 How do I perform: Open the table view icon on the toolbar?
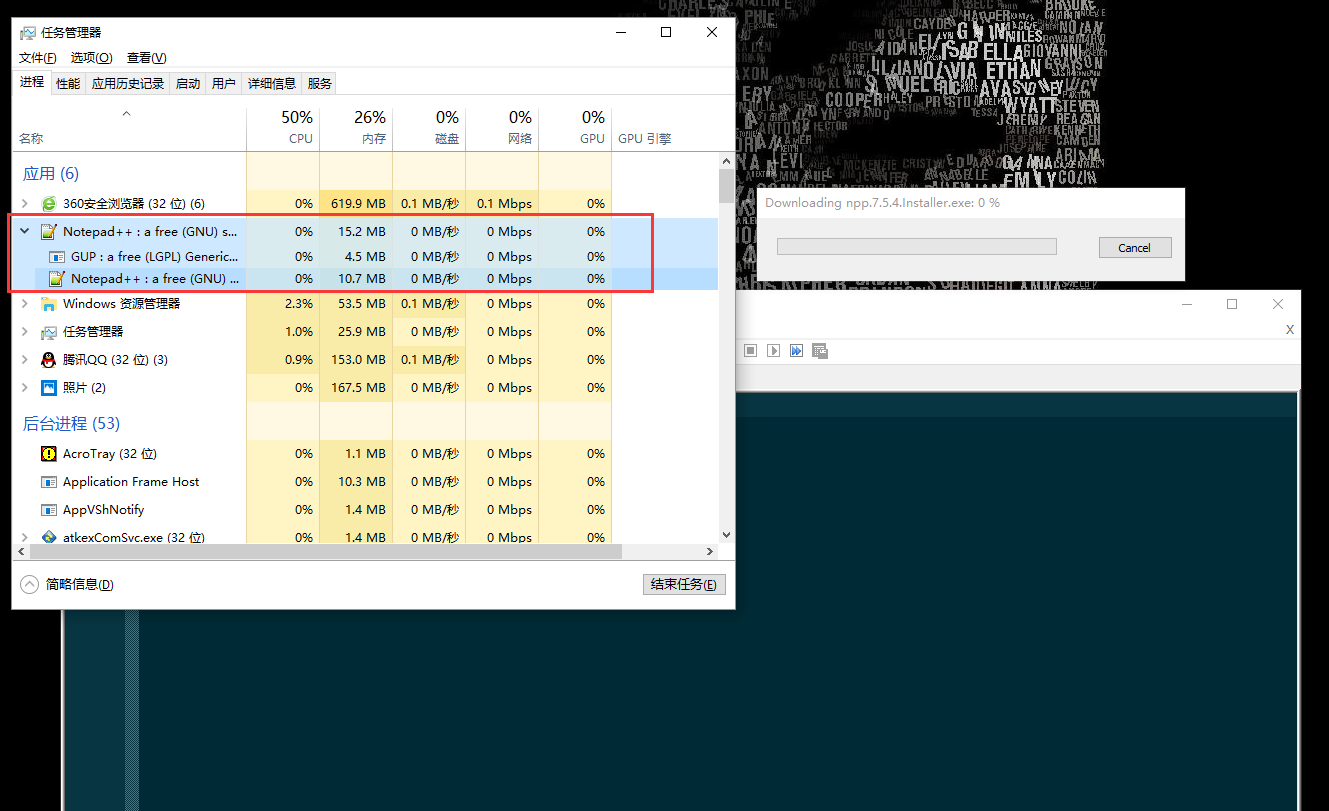pos(820,350)
